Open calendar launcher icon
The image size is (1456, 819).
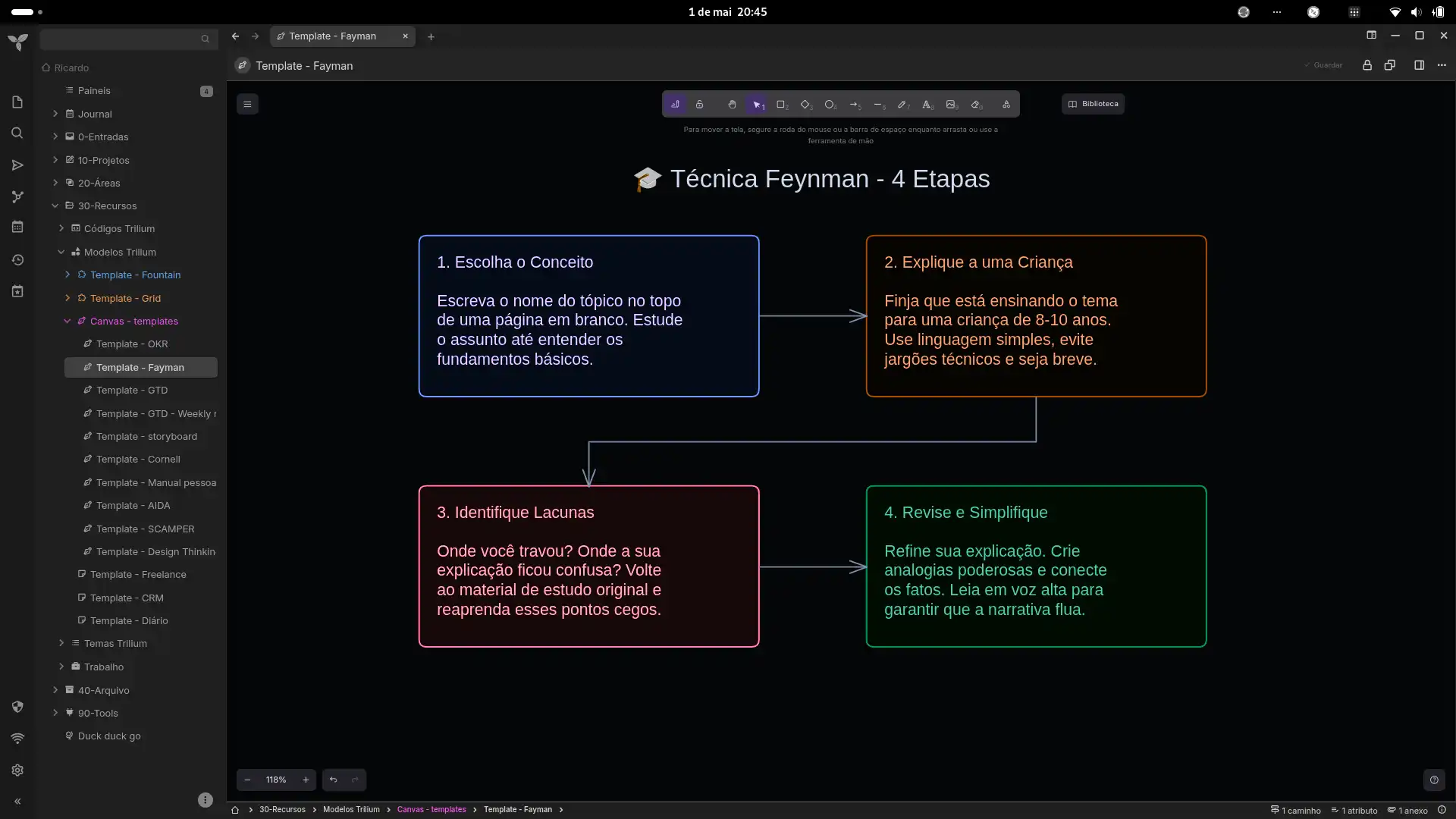pos(17,227)
